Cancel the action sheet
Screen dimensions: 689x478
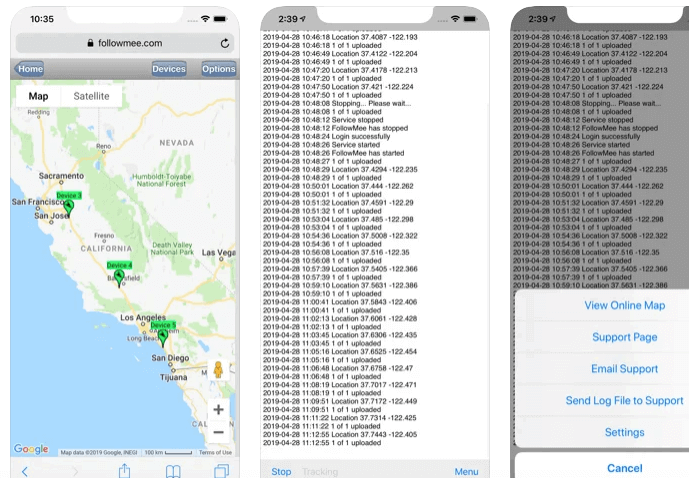tap(624, 468)
